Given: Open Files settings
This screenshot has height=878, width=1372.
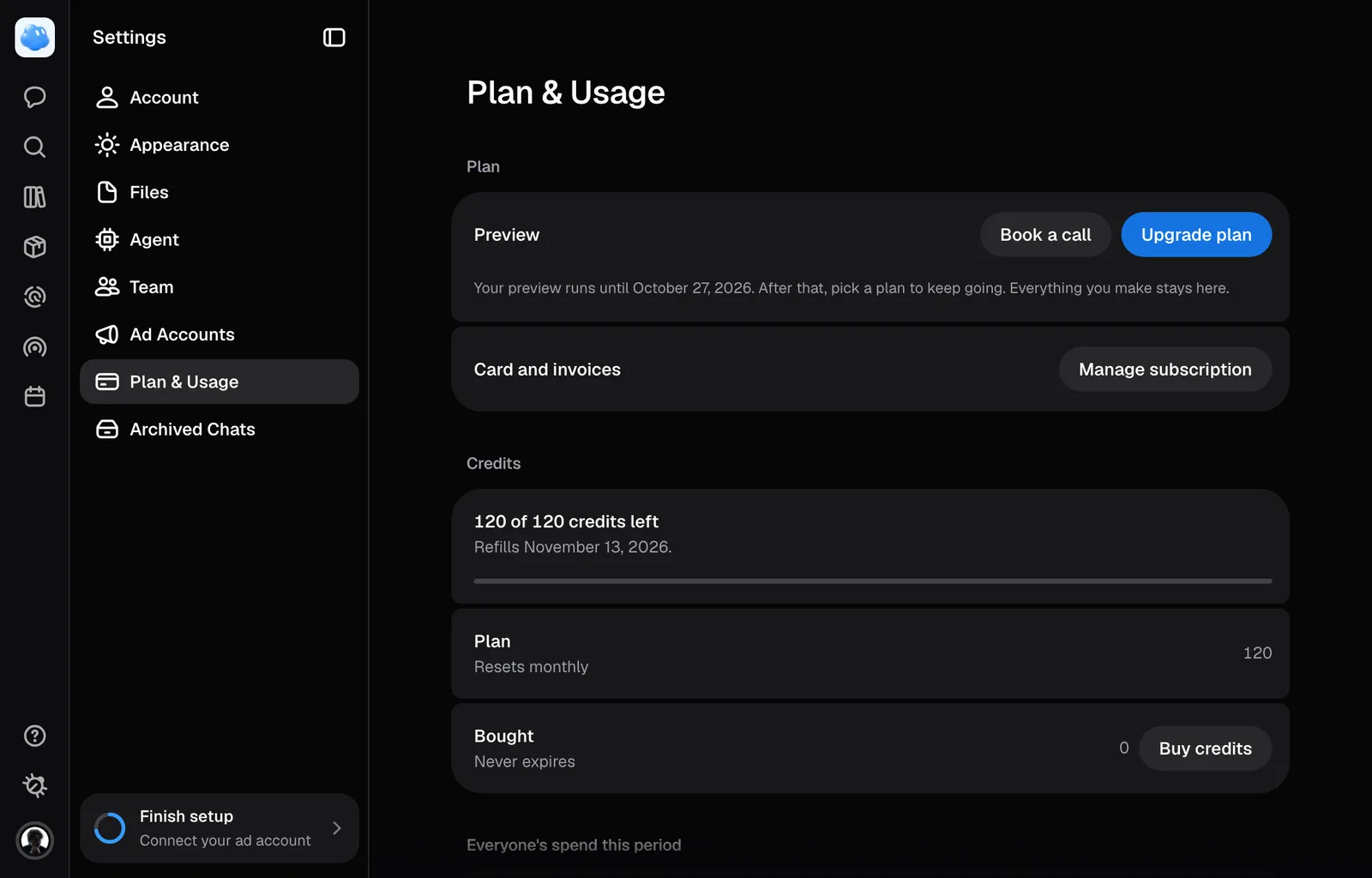Looking at the screenshot, I should pyautogui.click(x=220, y=192).
